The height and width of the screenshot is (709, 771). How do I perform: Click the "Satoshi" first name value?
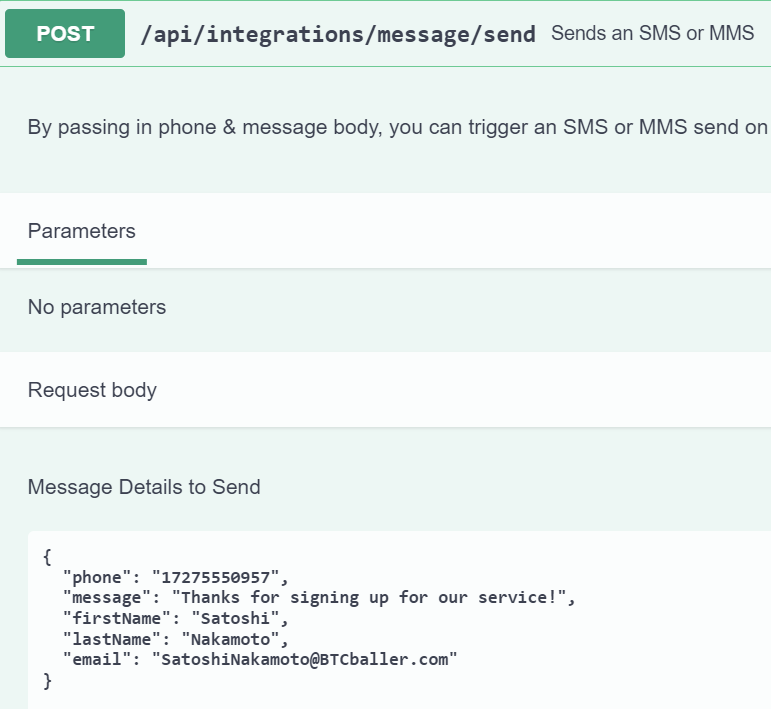tap(234, 618)
